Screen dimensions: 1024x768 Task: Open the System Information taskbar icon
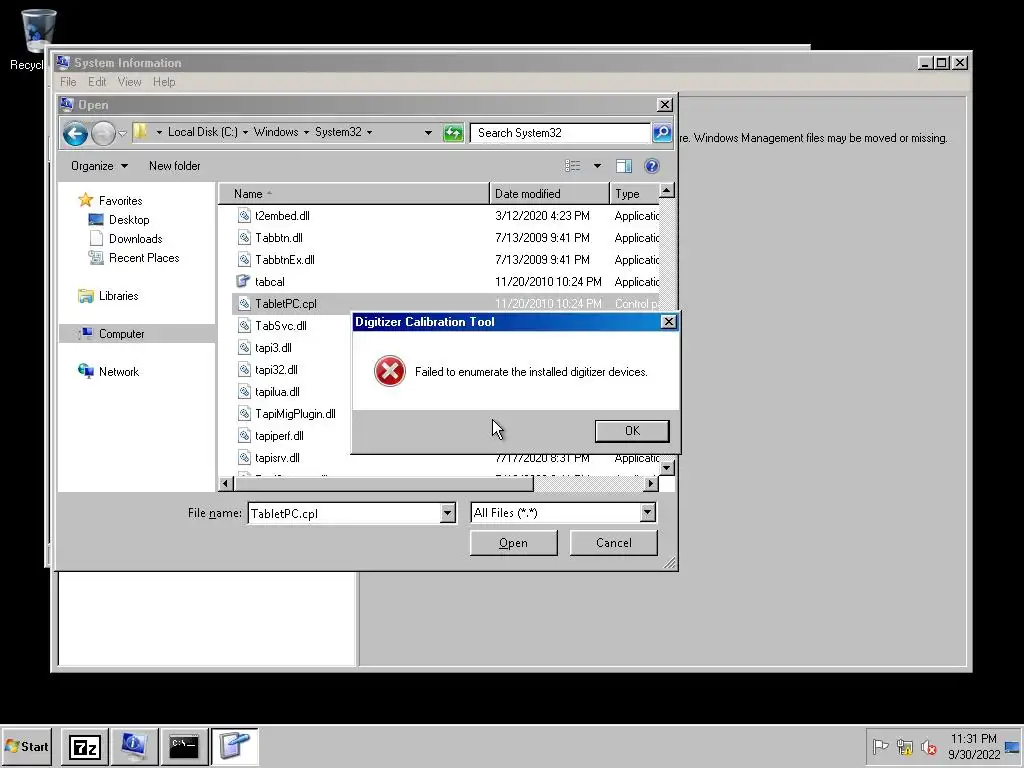135,746
